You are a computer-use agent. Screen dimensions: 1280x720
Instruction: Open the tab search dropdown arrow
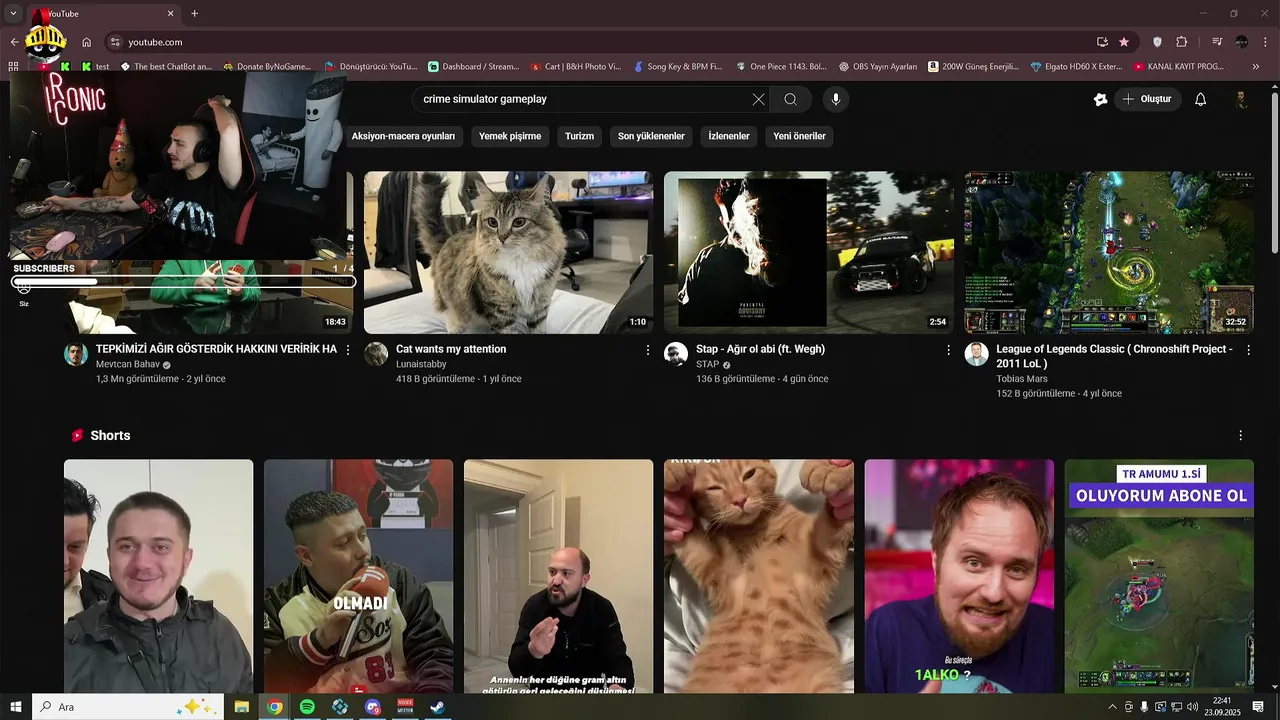(x=13, y=14)
